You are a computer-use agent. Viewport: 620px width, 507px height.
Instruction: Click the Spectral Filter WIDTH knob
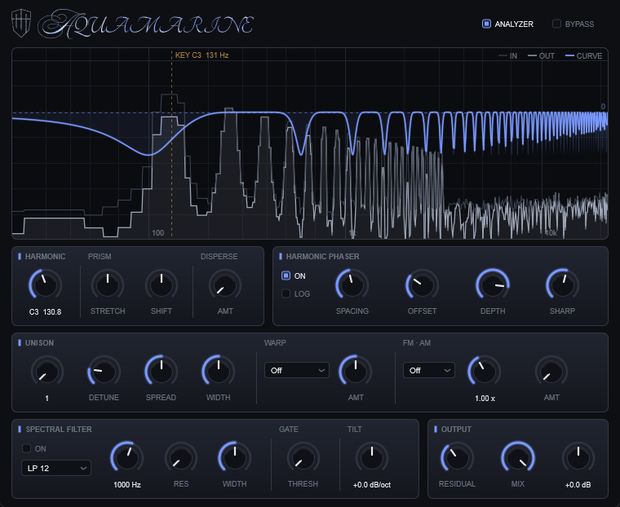click(x=234, y=458)
